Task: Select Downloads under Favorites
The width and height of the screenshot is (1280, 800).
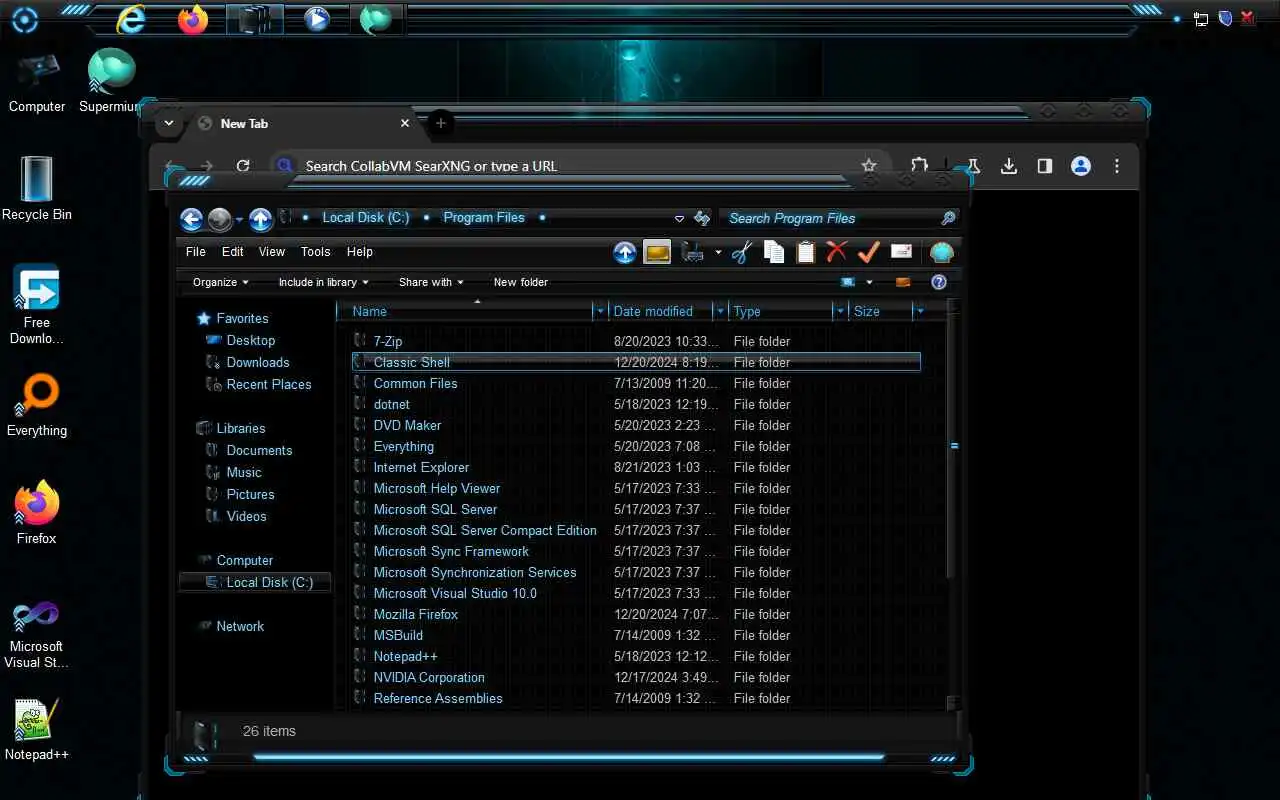Action: [257, 362]
